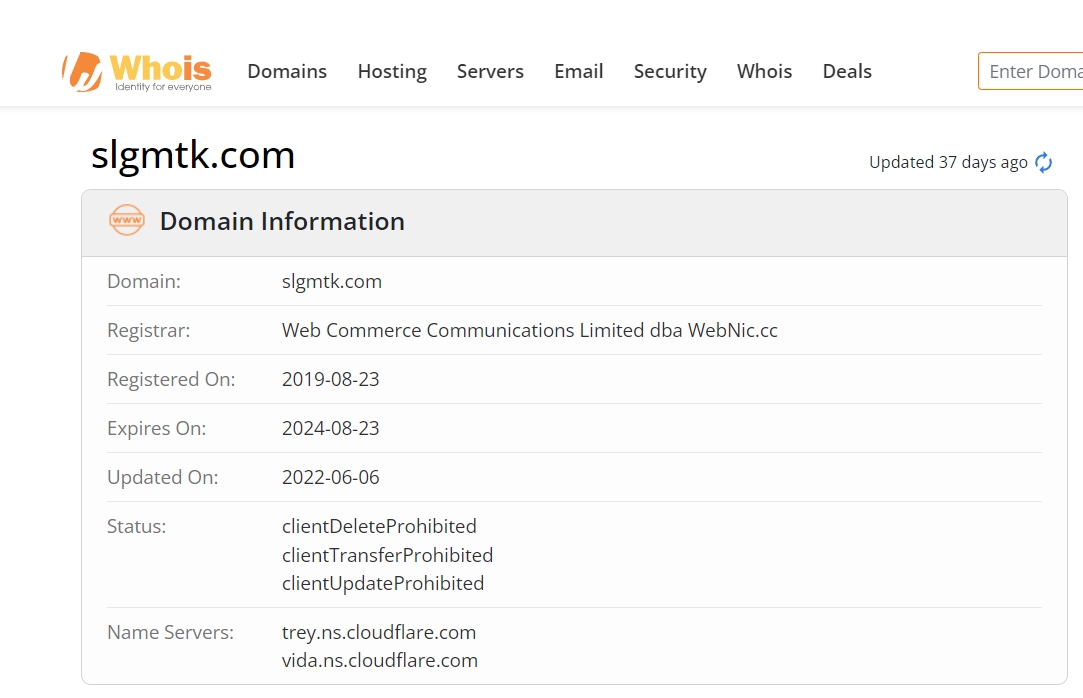Image resolution: width=1083 pixels, height=698 pixels.
Task: Select the Whois navigation link
Action: [765, 71]
